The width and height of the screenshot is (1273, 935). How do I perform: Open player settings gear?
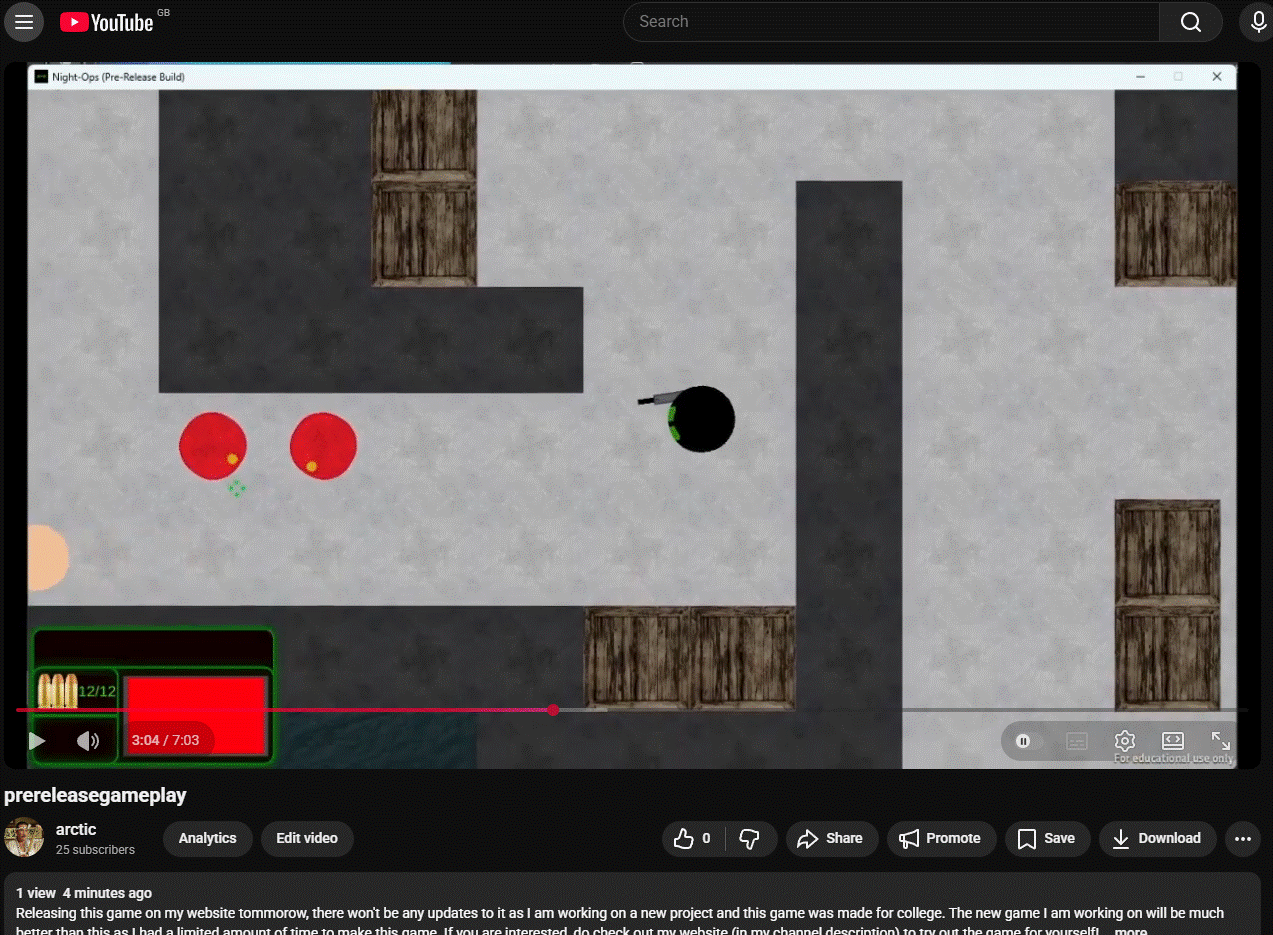click(1125, 741)
